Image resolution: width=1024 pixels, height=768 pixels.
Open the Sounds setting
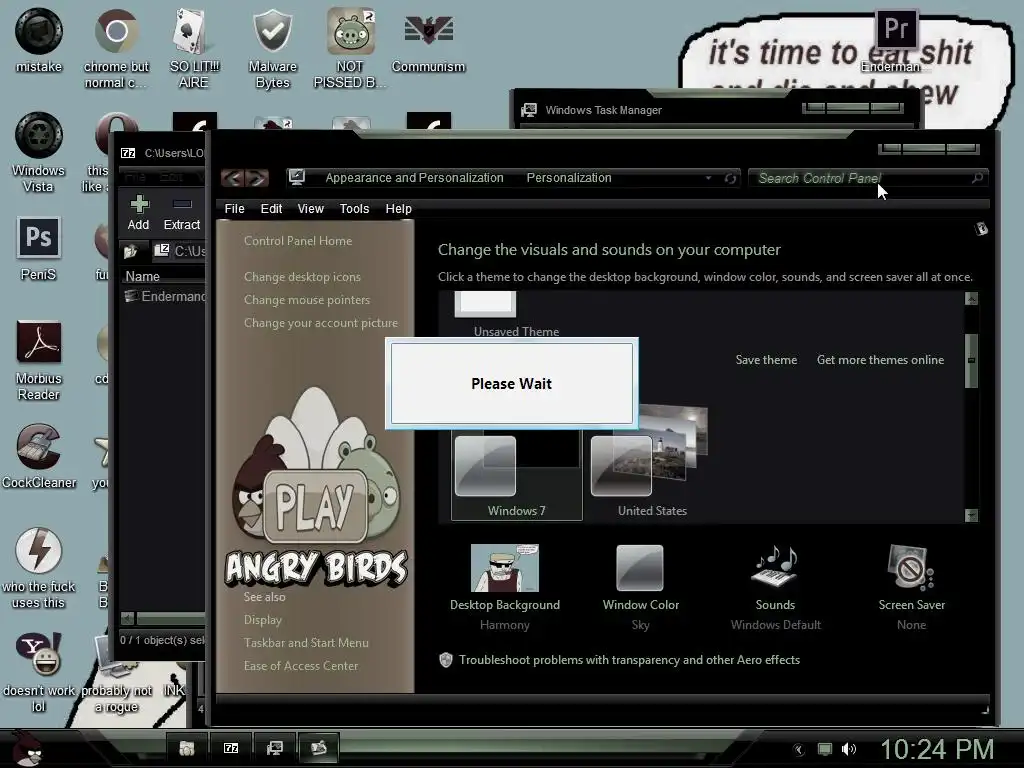775,588
